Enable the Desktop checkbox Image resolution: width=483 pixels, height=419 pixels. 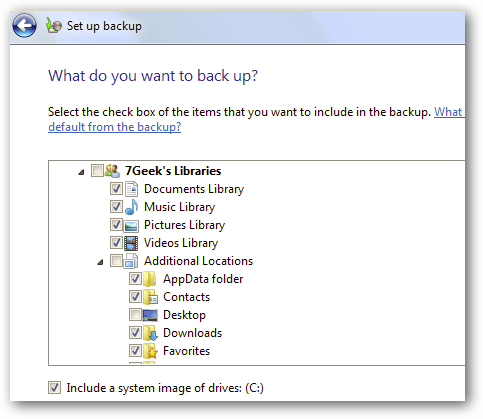[x=135, y=315]
